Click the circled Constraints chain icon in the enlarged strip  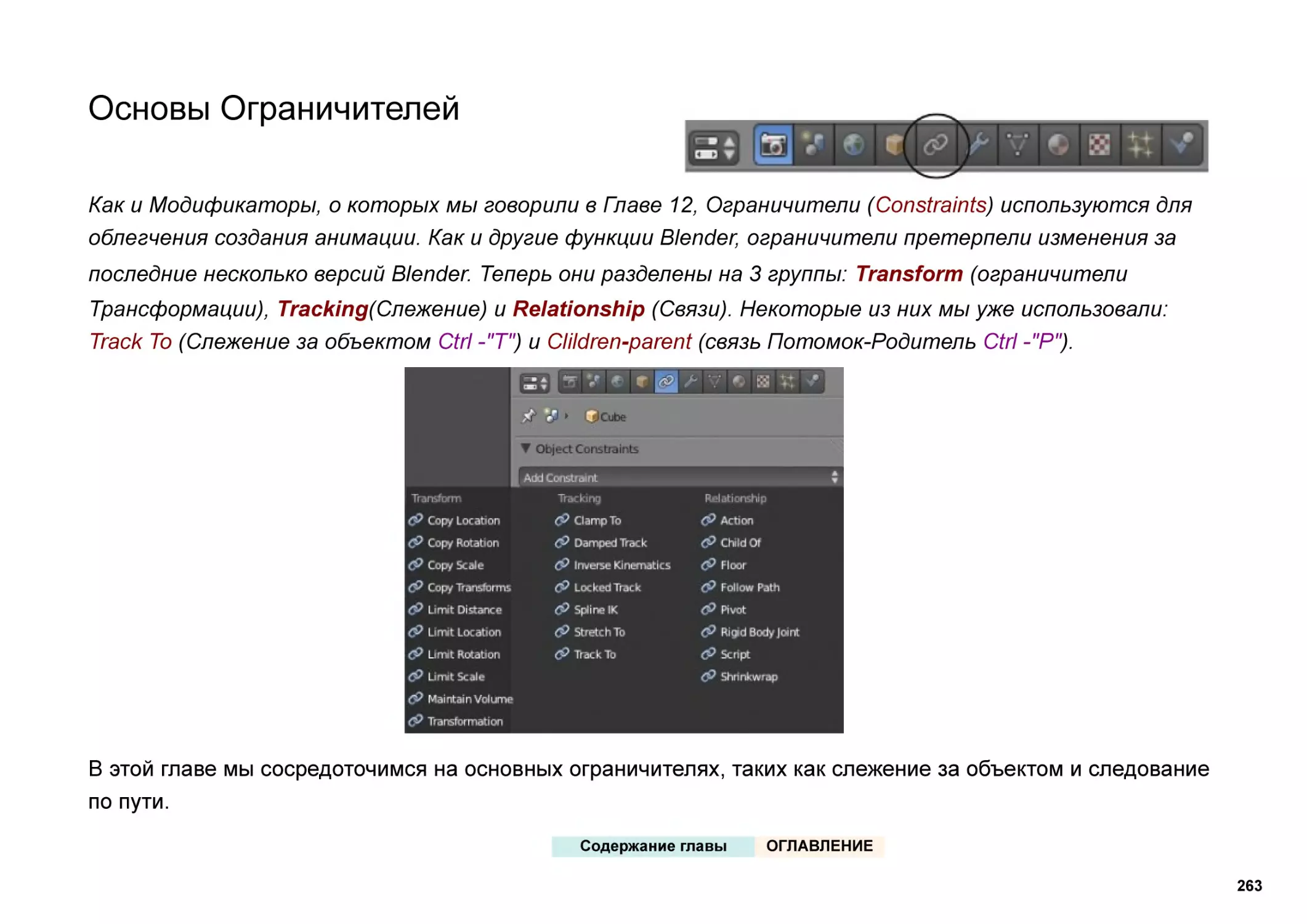tap(936, 145)
